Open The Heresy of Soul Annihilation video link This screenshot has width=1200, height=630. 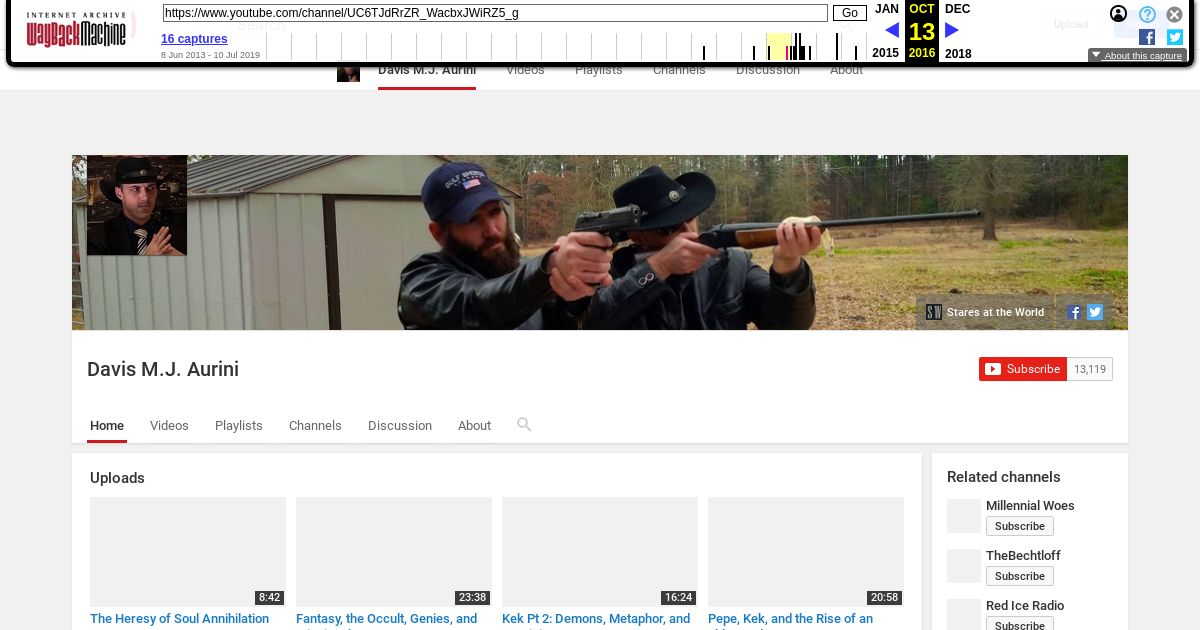[180, 619]
